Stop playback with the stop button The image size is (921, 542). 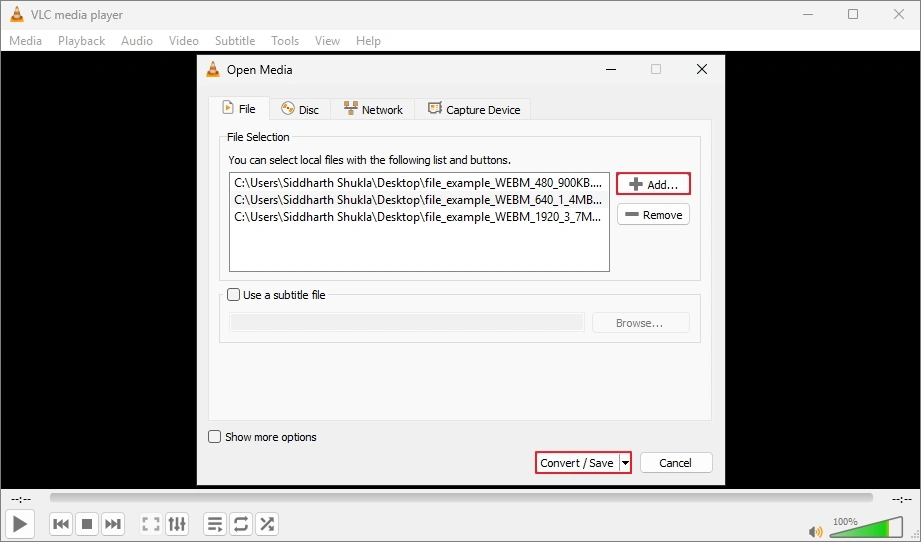click(87, 524)
